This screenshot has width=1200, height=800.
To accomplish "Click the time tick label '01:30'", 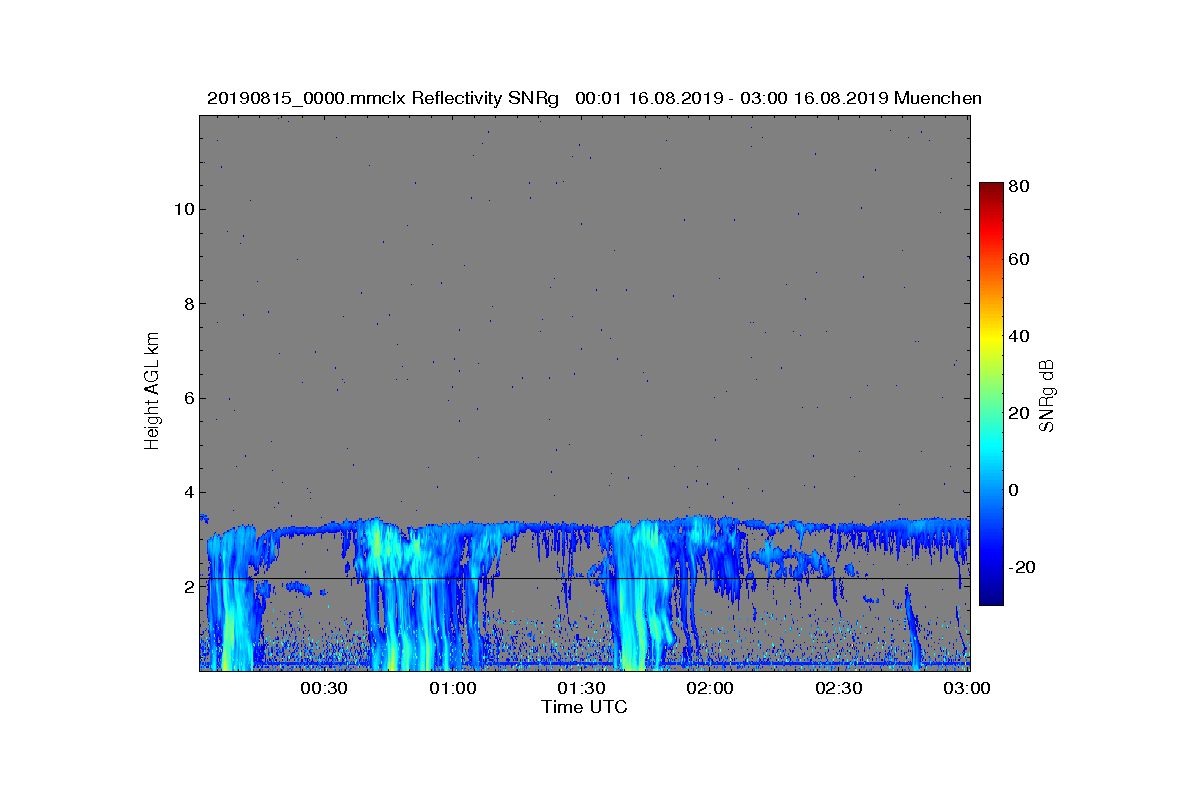I will [x=581, y=688].
